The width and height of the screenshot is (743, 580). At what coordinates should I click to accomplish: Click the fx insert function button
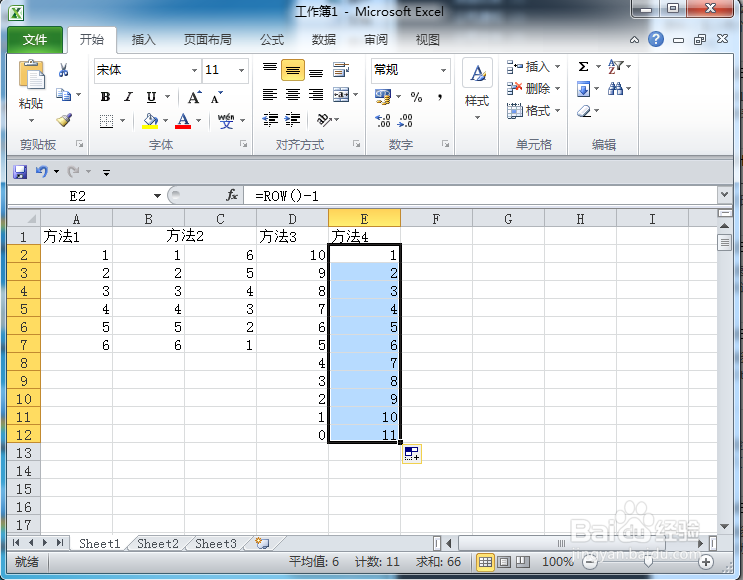[x=232, y=195]
